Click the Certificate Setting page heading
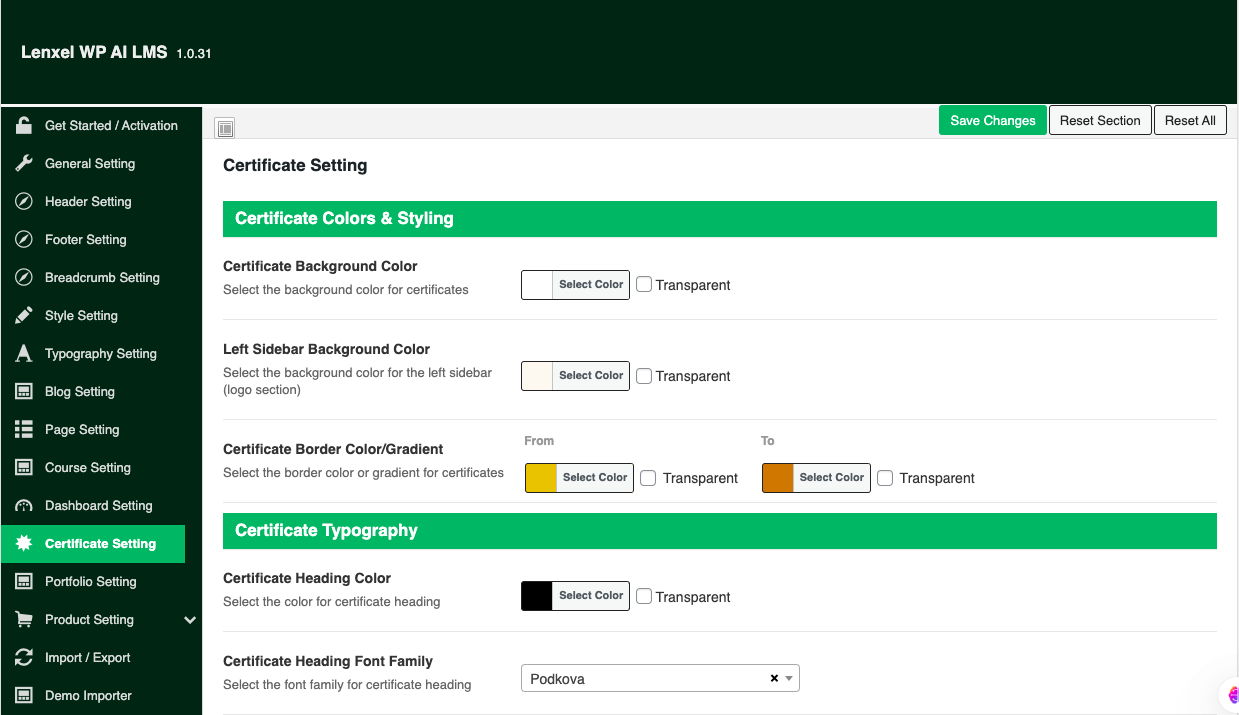The width and height of the screenshot is (1239, 715). (295, 166)
